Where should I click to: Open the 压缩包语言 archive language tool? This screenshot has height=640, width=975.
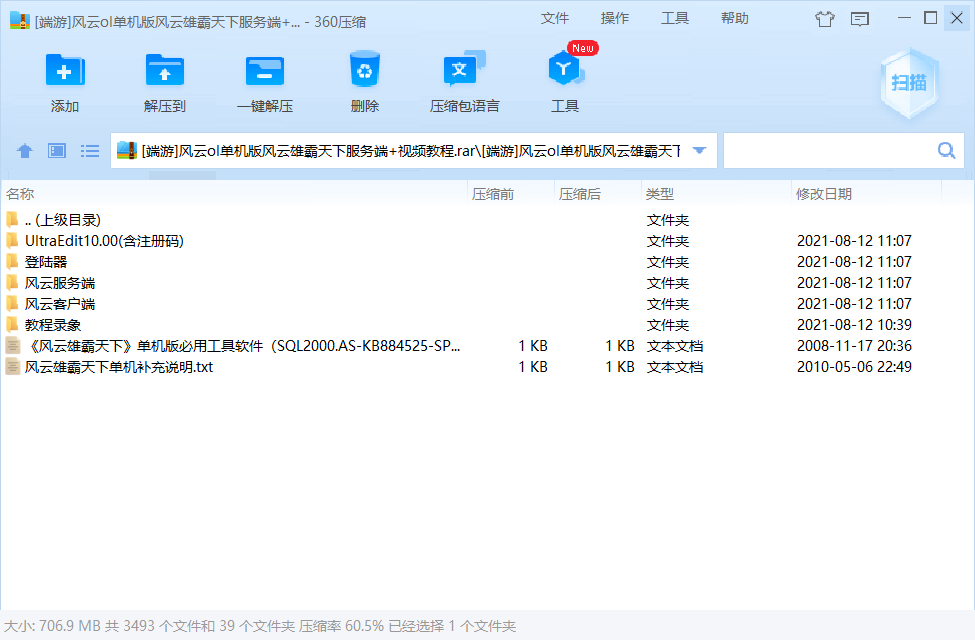click(464, 69)
